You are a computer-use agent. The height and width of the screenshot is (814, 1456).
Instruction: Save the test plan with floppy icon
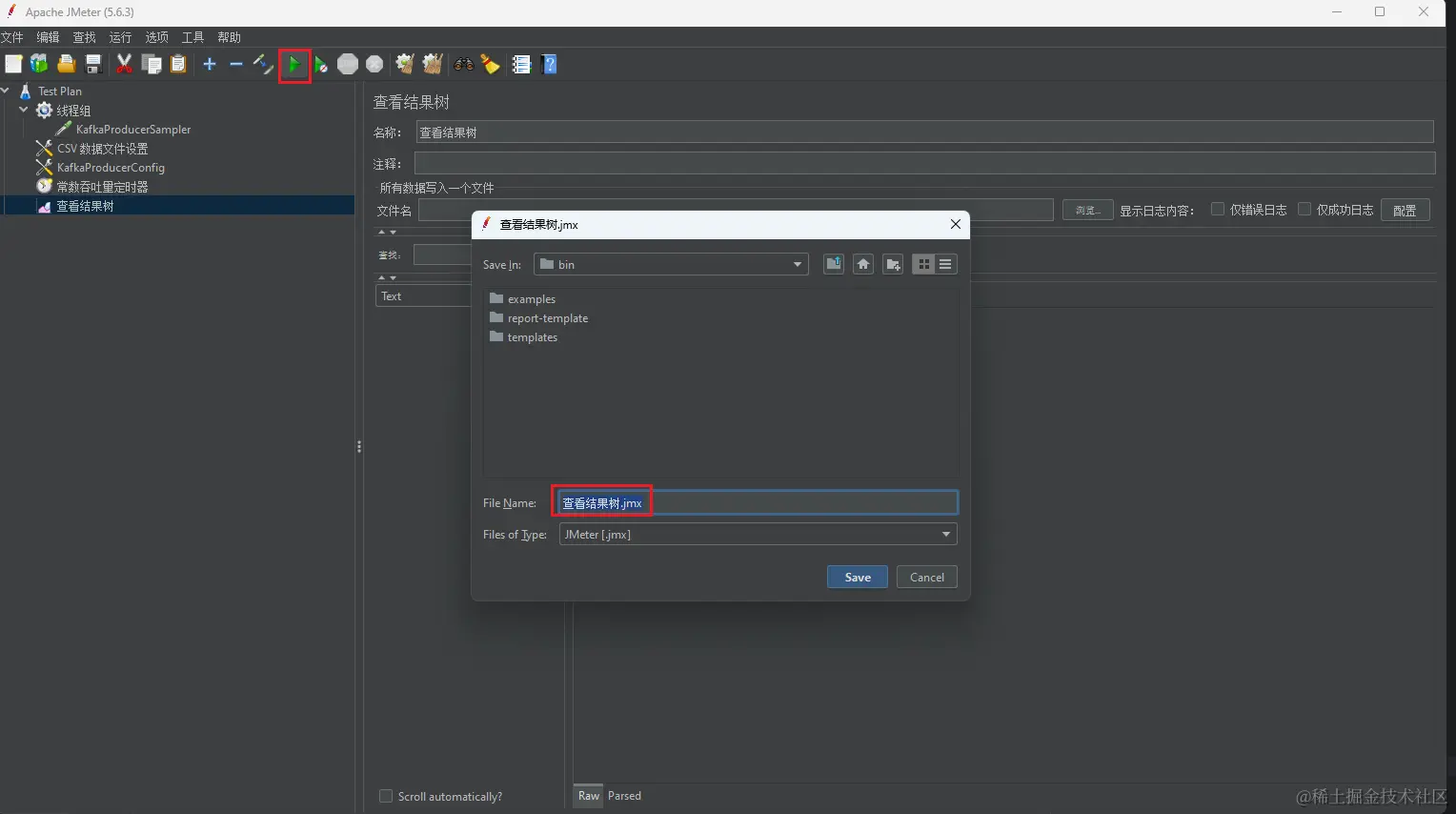click(x=93, y=64)
